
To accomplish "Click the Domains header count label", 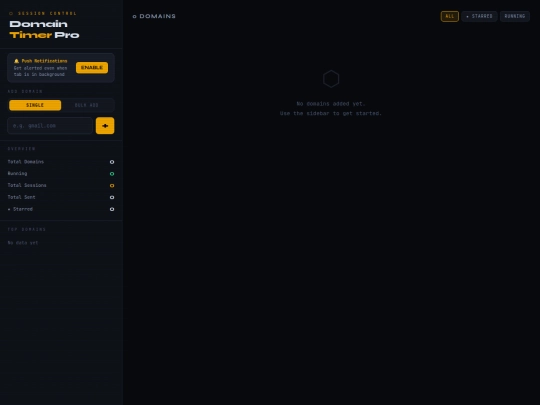I will pos(154,16).
